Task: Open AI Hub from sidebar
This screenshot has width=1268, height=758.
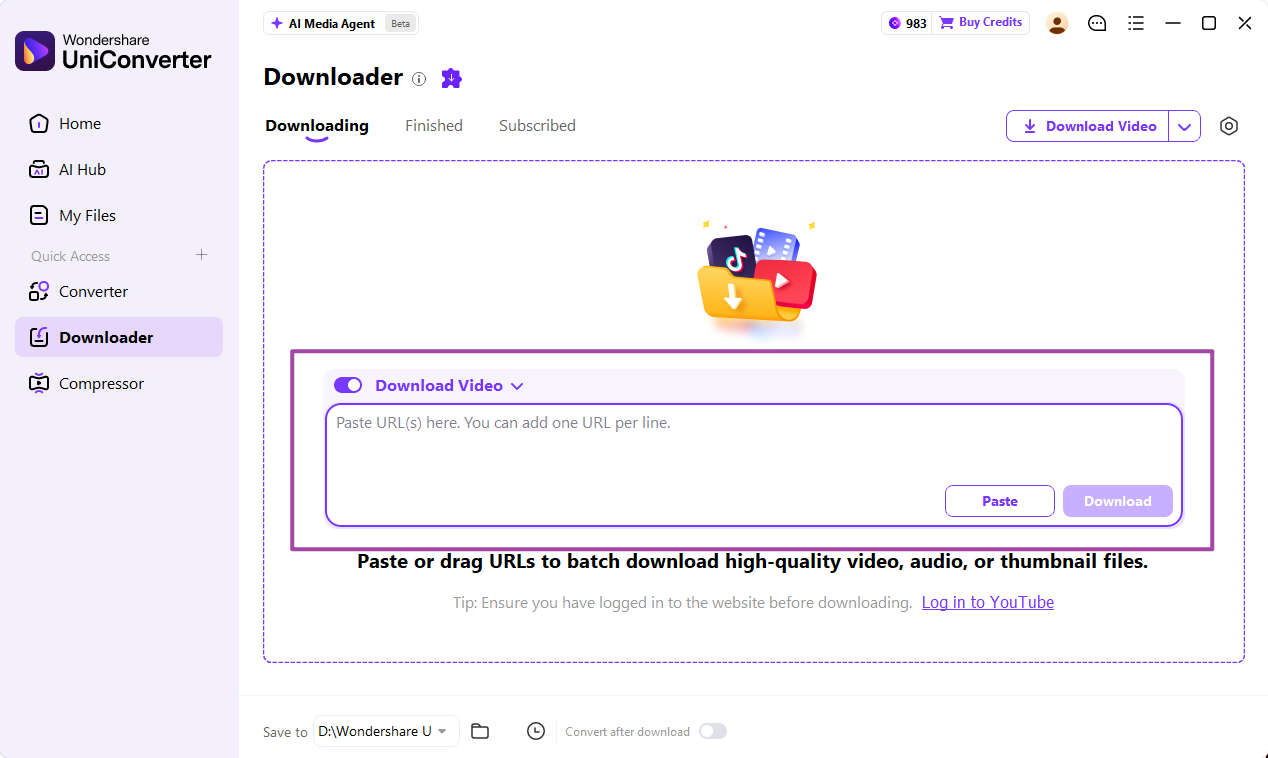Action: coord(119,170)
